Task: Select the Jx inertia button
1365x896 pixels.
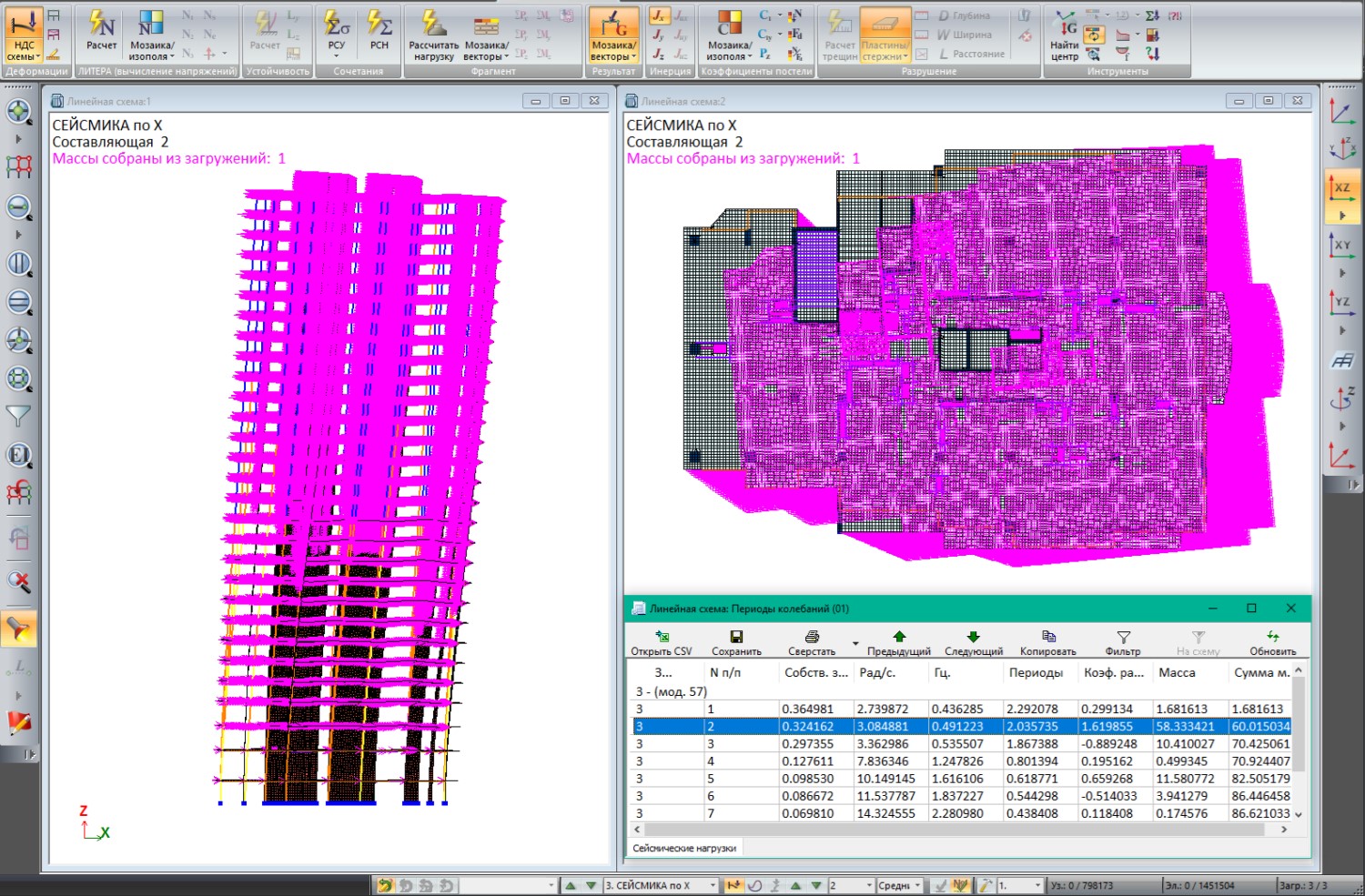Action: pyautogui.click(x=659, y=15)
